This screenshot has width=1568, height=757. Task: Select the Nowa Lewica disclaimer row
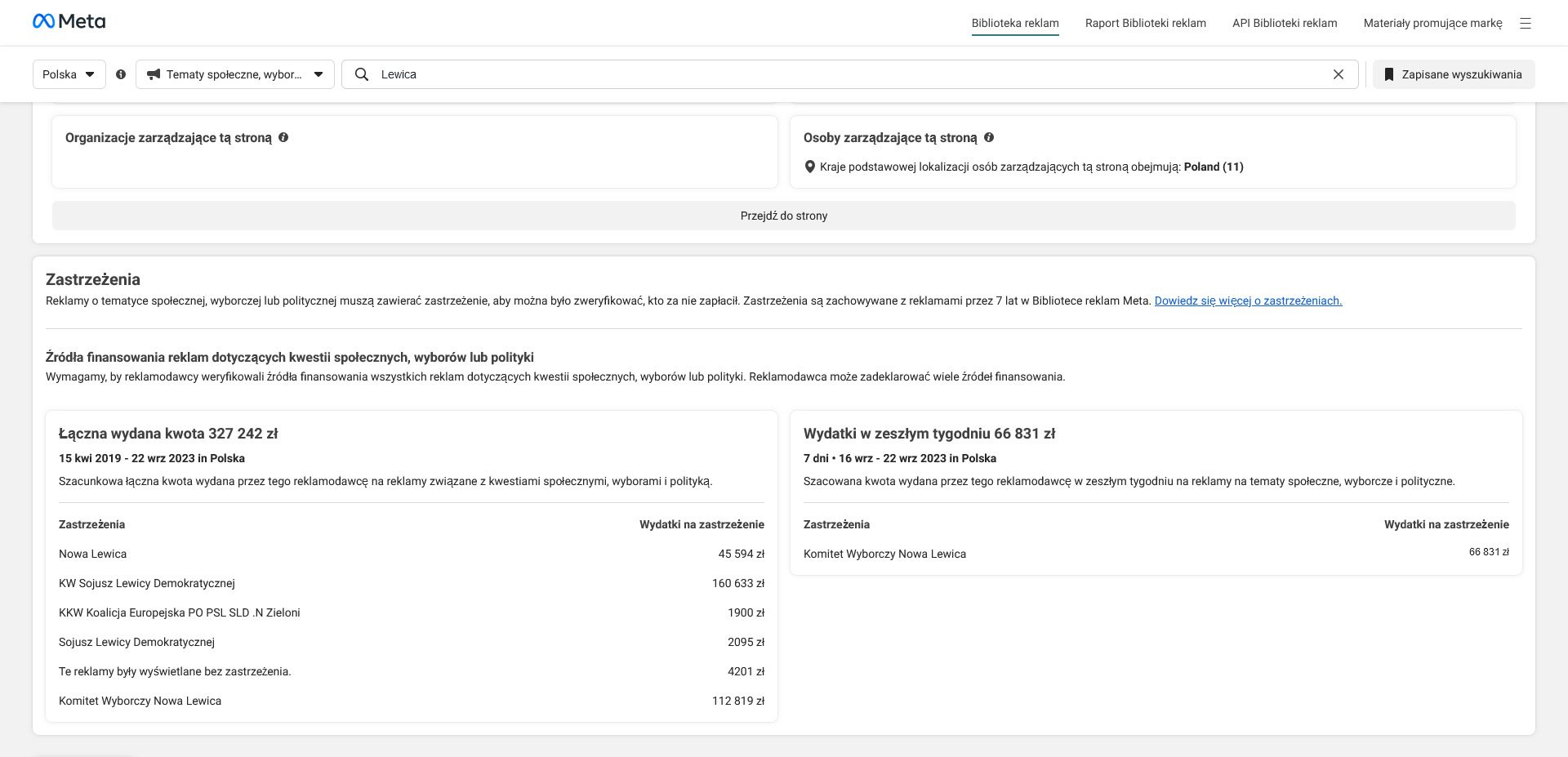(412, 554)
